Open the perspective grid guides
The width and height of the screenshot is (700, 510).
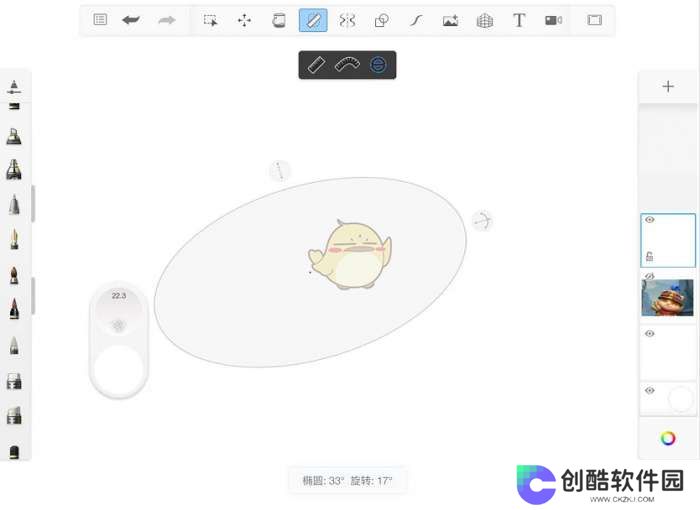(484, 20)
